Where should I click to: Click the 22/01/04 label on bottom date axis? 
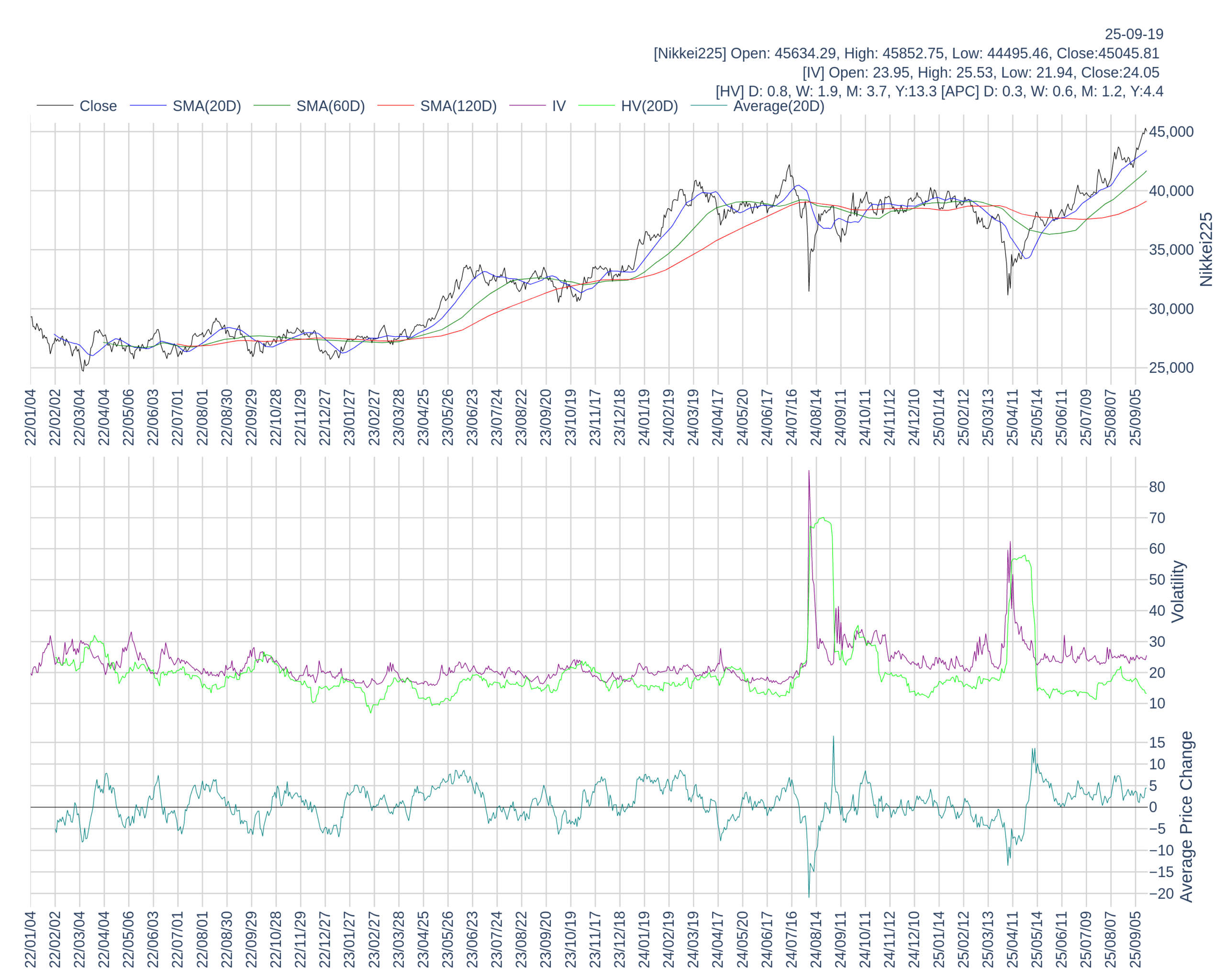point(30,939)
